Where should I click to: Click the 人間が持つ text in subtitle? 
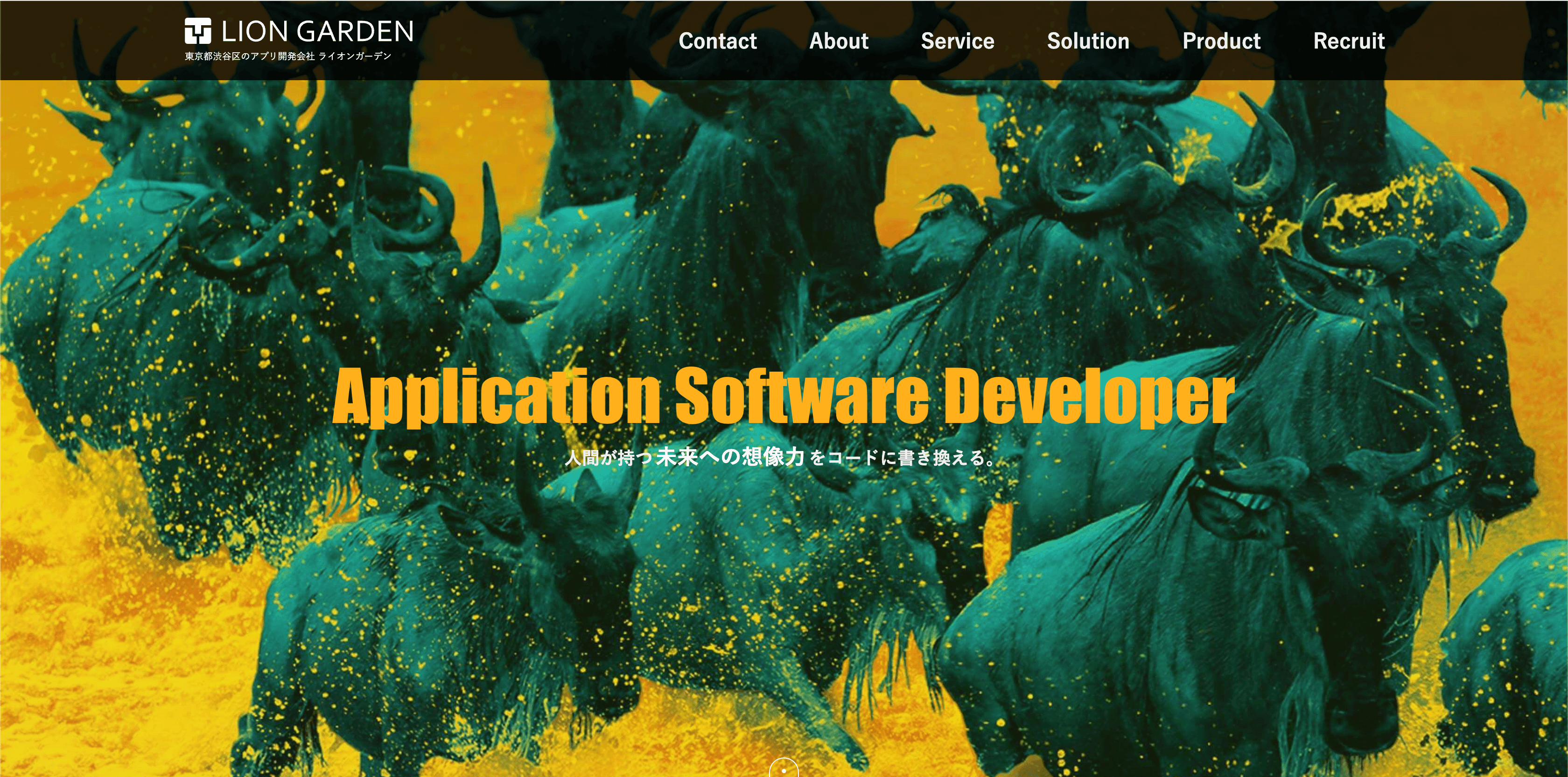[608, 458]
